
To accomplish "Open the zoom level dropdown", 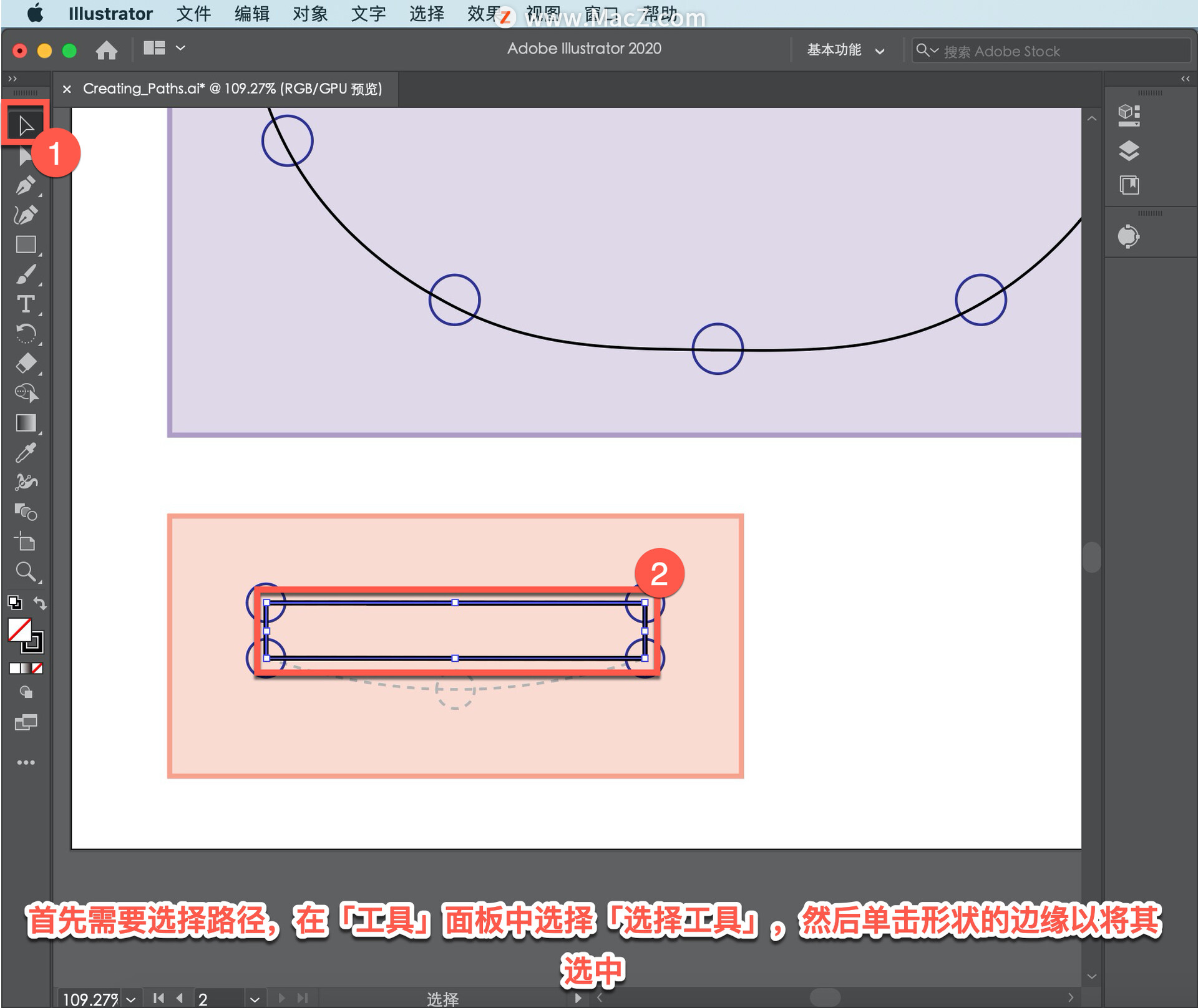I will click(131, 999).
